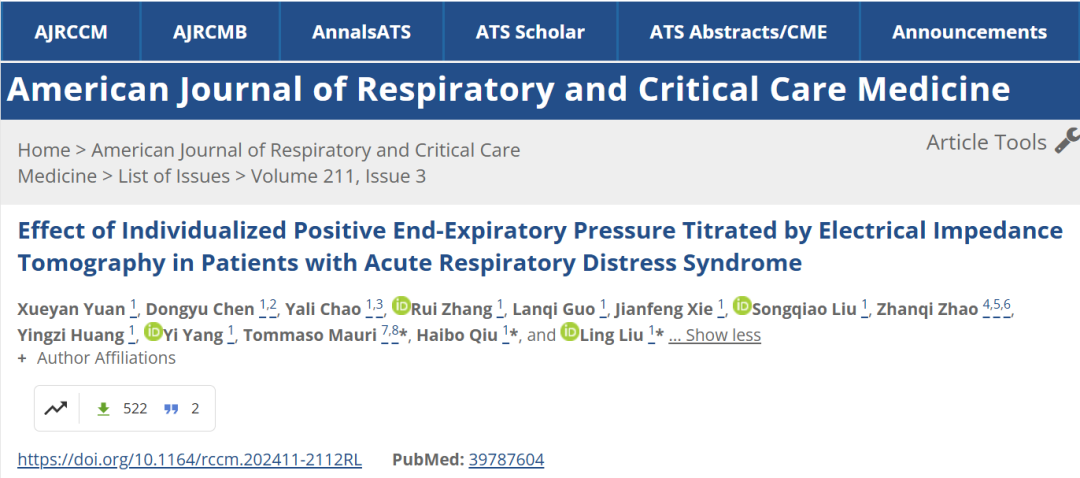This screenshot has width=1080, height=478.
Task: Click the blue citations quote icon
Action: pyautogui.click(x=171, y=408)
